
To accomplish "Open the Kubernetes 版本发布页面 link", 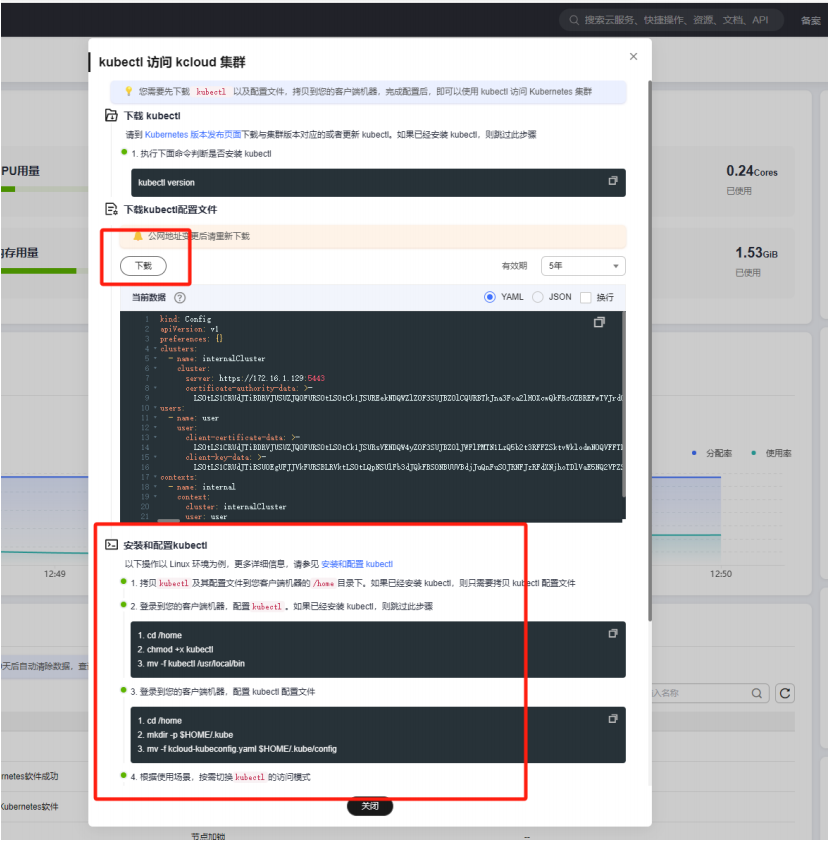I will 193,135.
